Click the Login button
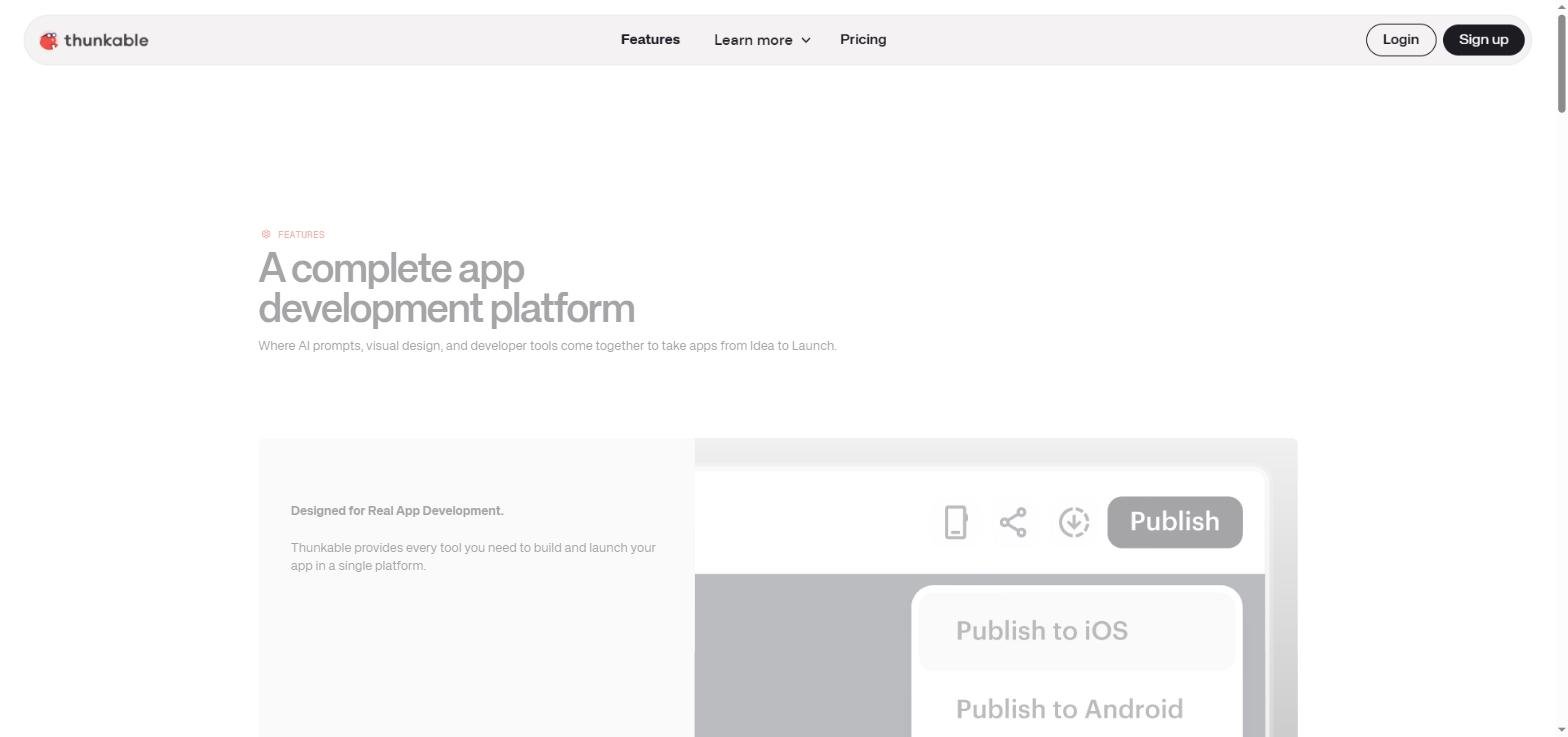1568x737 pixels. [x=1400, y=40]
